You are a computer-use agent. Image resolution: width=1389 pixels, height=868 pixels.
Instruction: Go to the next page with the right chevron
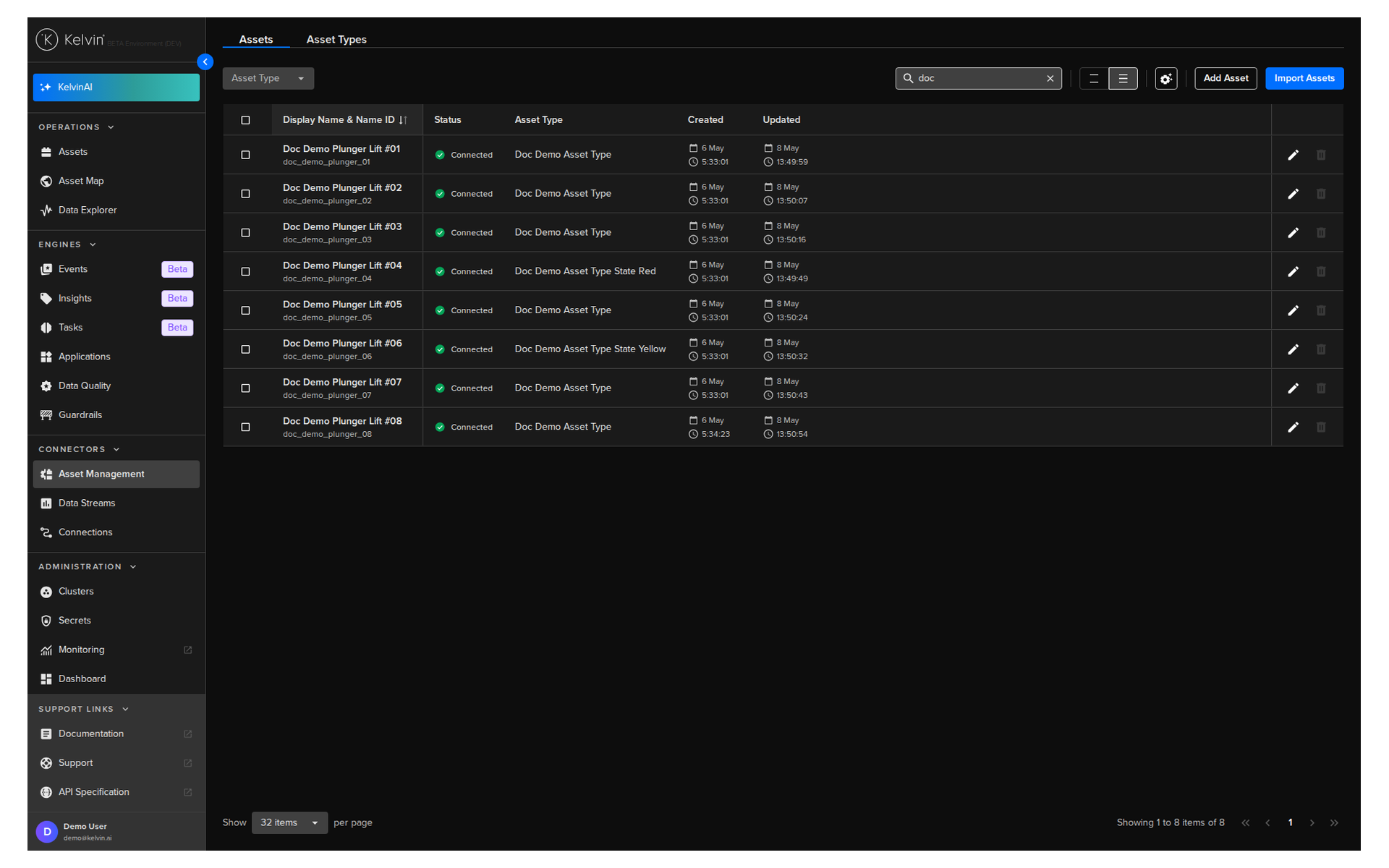coord(1312,823)
